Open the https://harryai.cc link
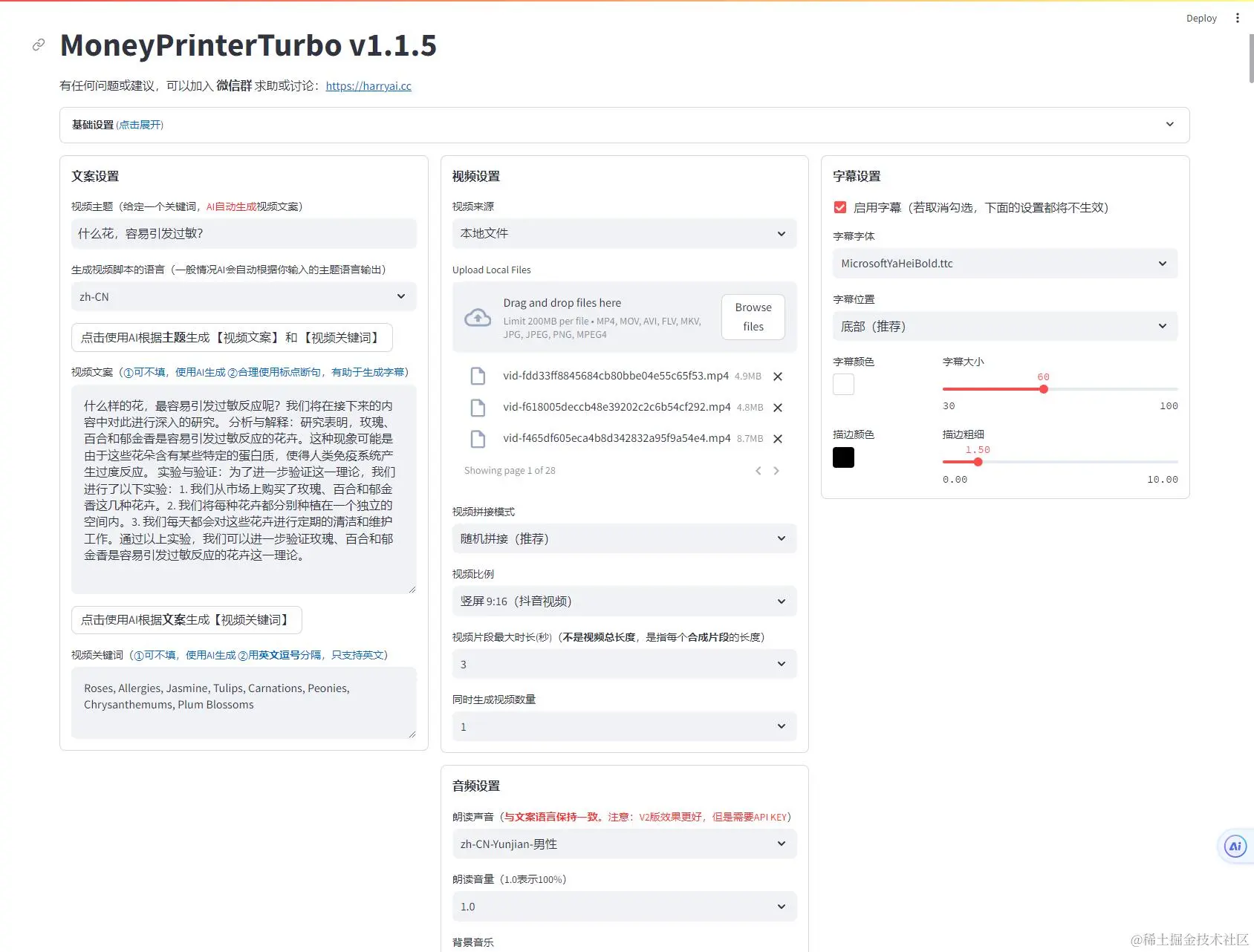This screenshot has height=952, width=1254. (x=368, y=85)
